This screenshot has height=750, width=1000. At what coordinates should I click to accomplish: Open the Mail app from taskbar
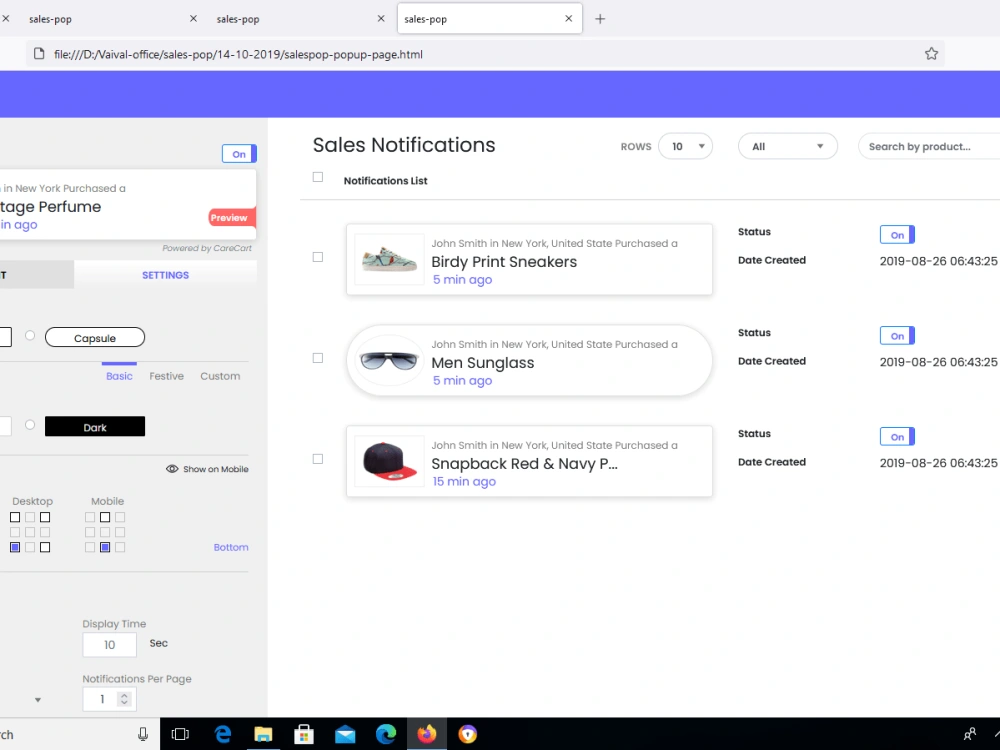click(345, 734)
